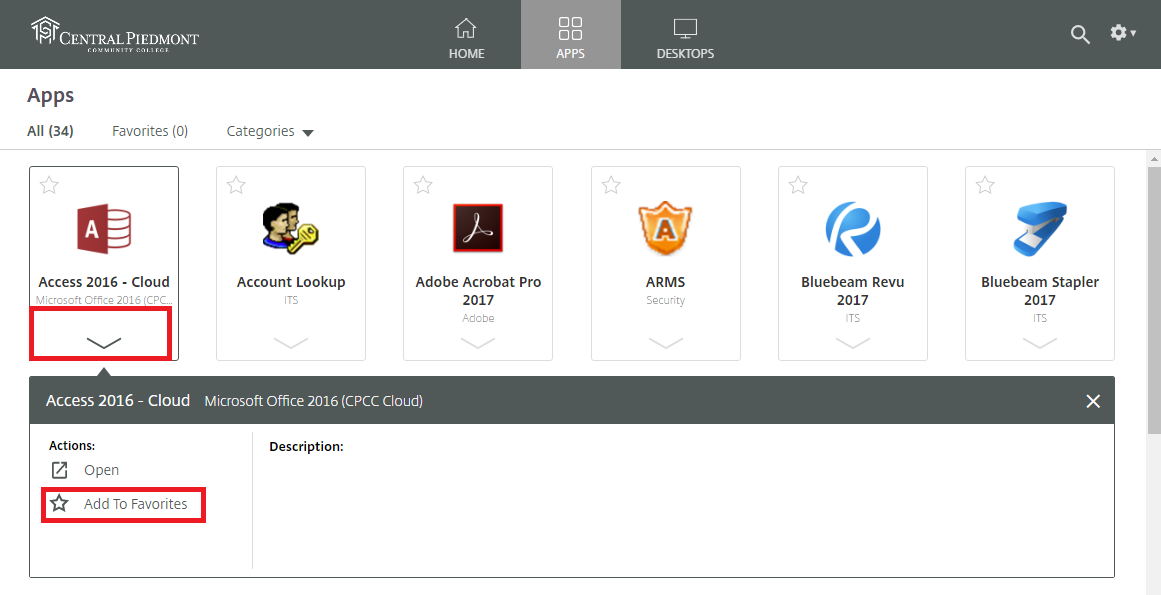Screen dimensions: 1161x595
Task: Open the settings gear menu
Action: [1122, 33]
